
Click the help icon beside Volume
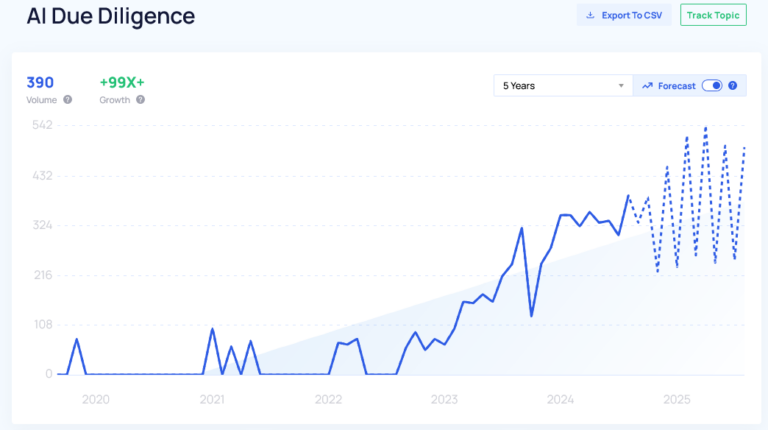click(x=68, y=100)
